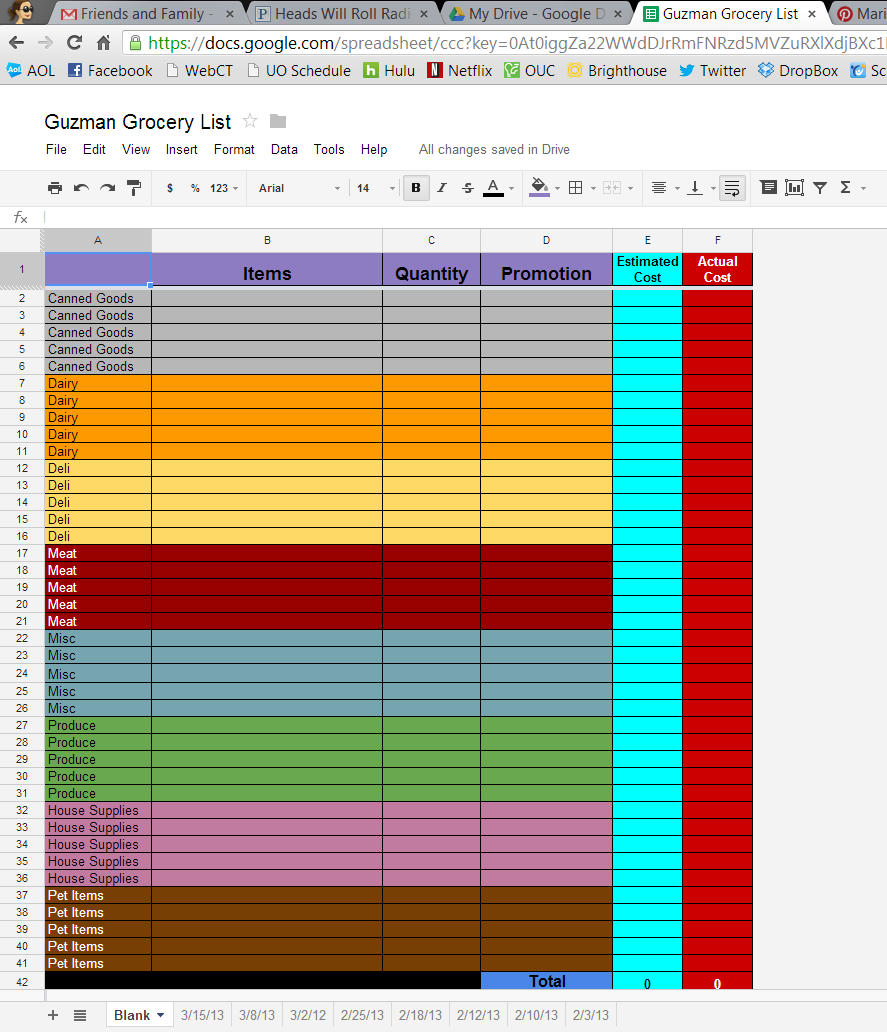Click the formula bar input field

(461, 217)
